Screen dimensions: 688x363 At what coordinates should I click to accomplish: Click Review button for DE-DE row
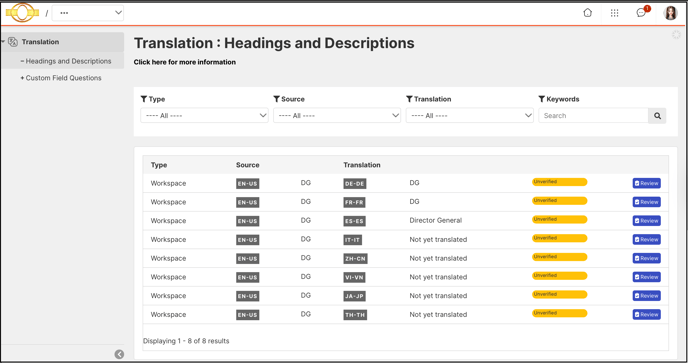646,183
